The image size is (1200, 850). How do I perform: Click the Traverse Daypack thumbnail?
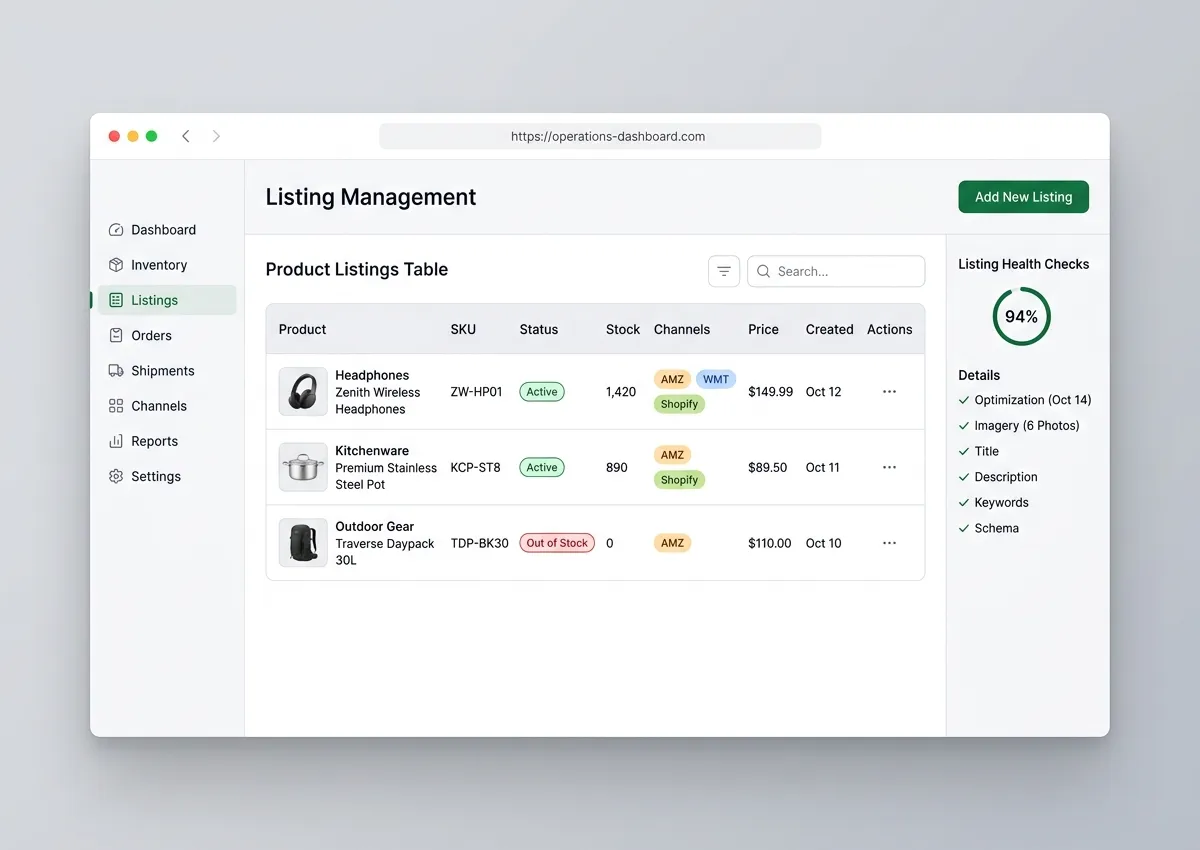point(303,543)
